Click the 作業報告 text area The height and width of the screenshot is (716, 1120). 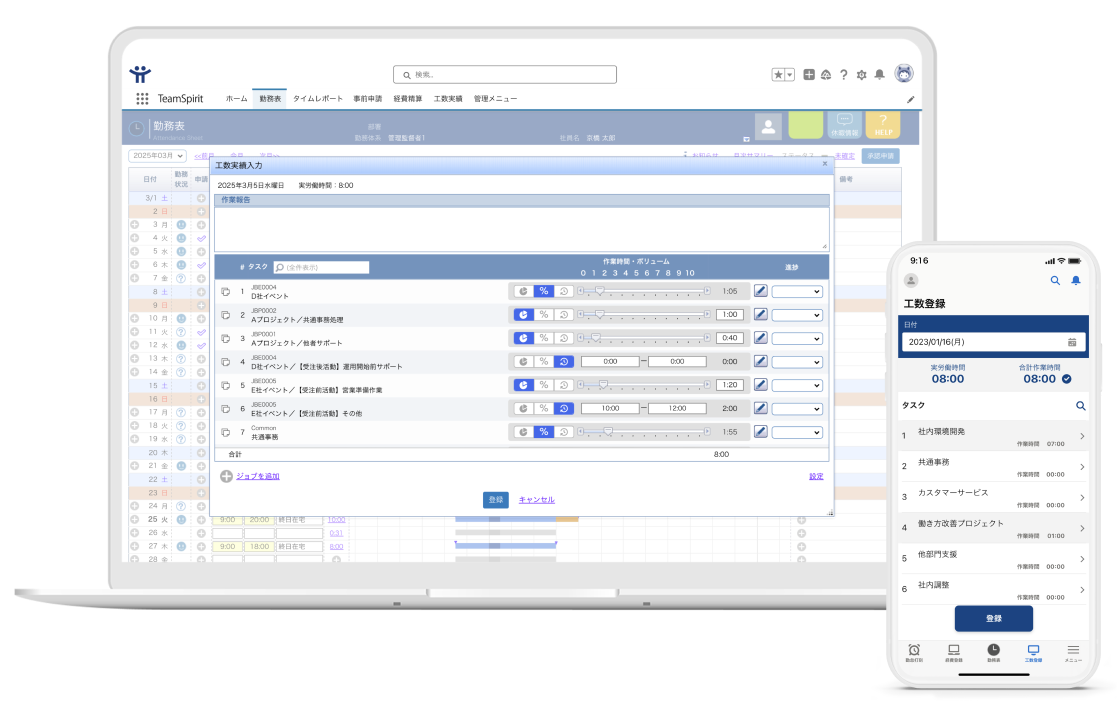[520, 228]
